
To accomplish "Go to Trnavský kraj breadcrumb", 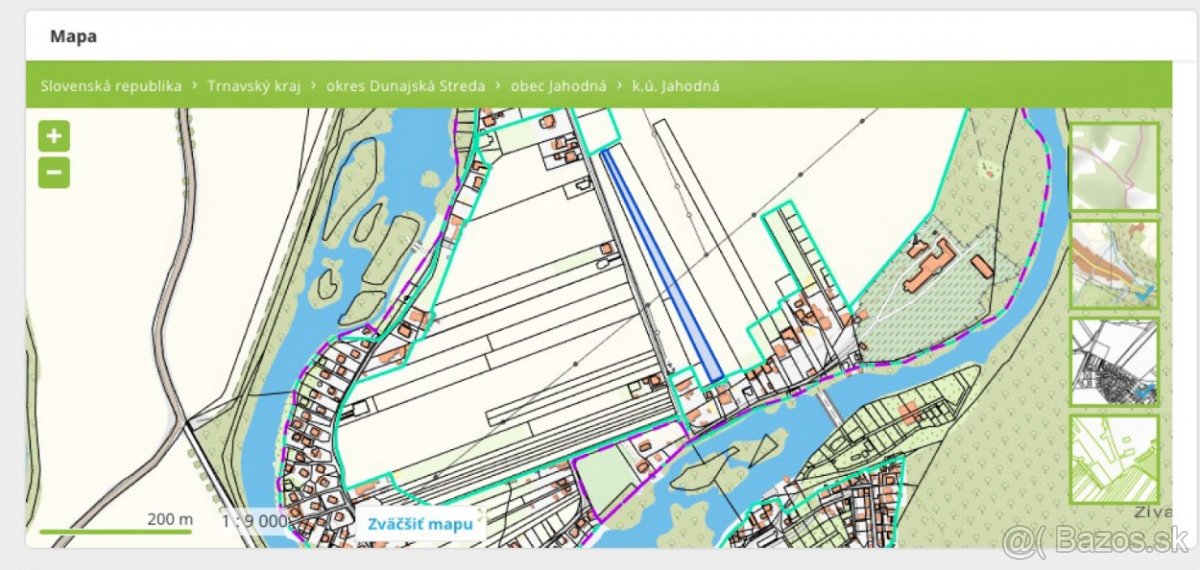I will [x=254, y=86].
